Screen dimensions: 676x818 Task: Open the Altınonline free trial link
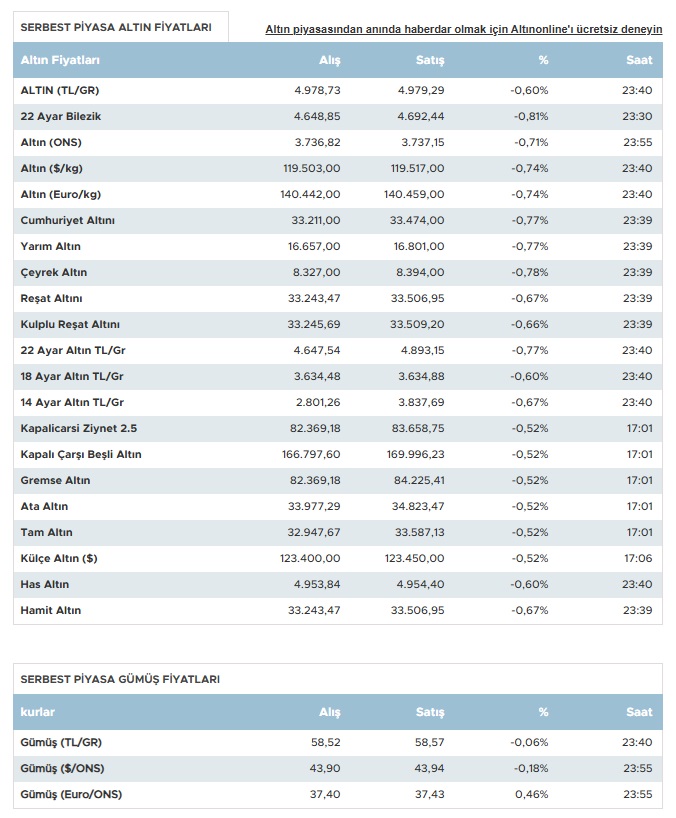(464, 30)
